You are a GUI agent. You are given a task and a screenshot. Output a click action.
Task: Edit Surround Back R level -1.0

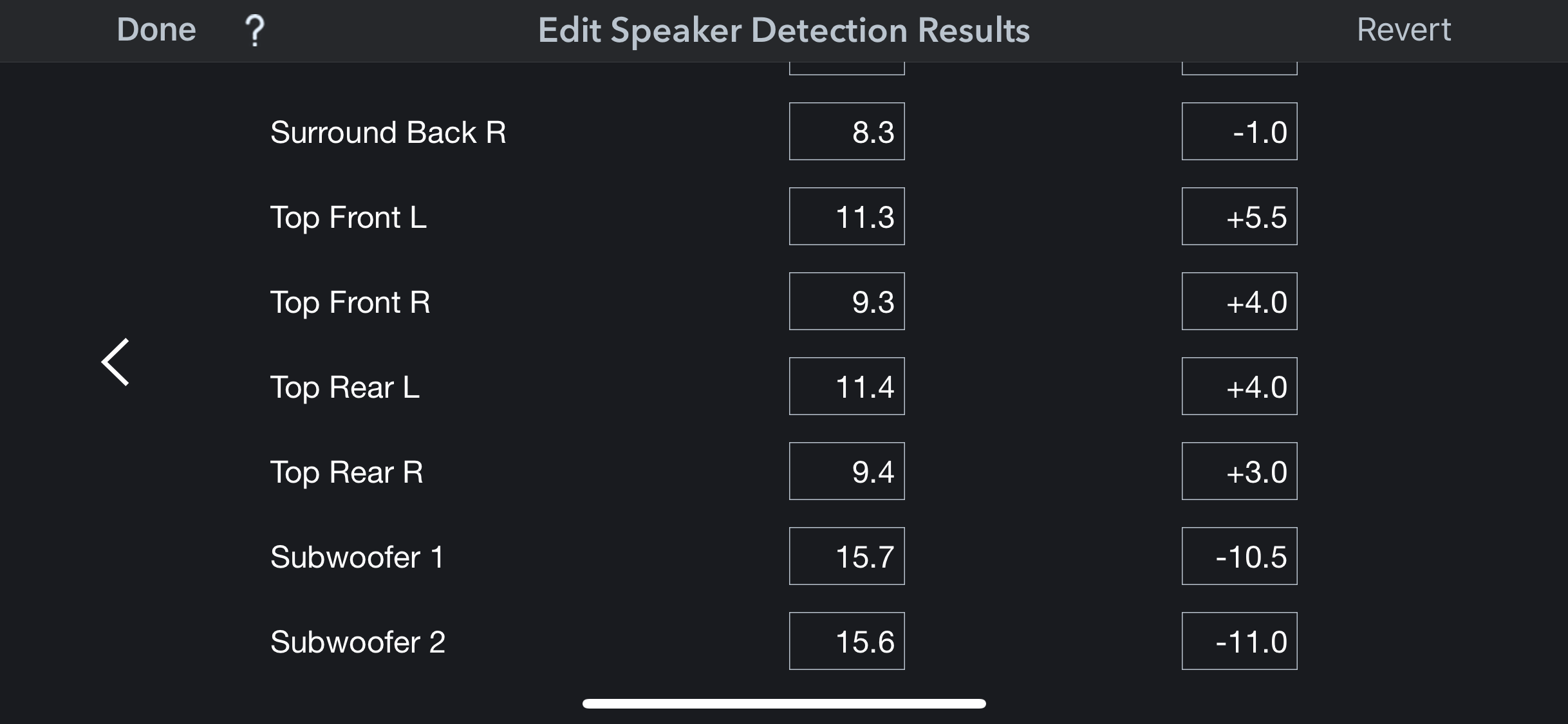click(1240, 131)
